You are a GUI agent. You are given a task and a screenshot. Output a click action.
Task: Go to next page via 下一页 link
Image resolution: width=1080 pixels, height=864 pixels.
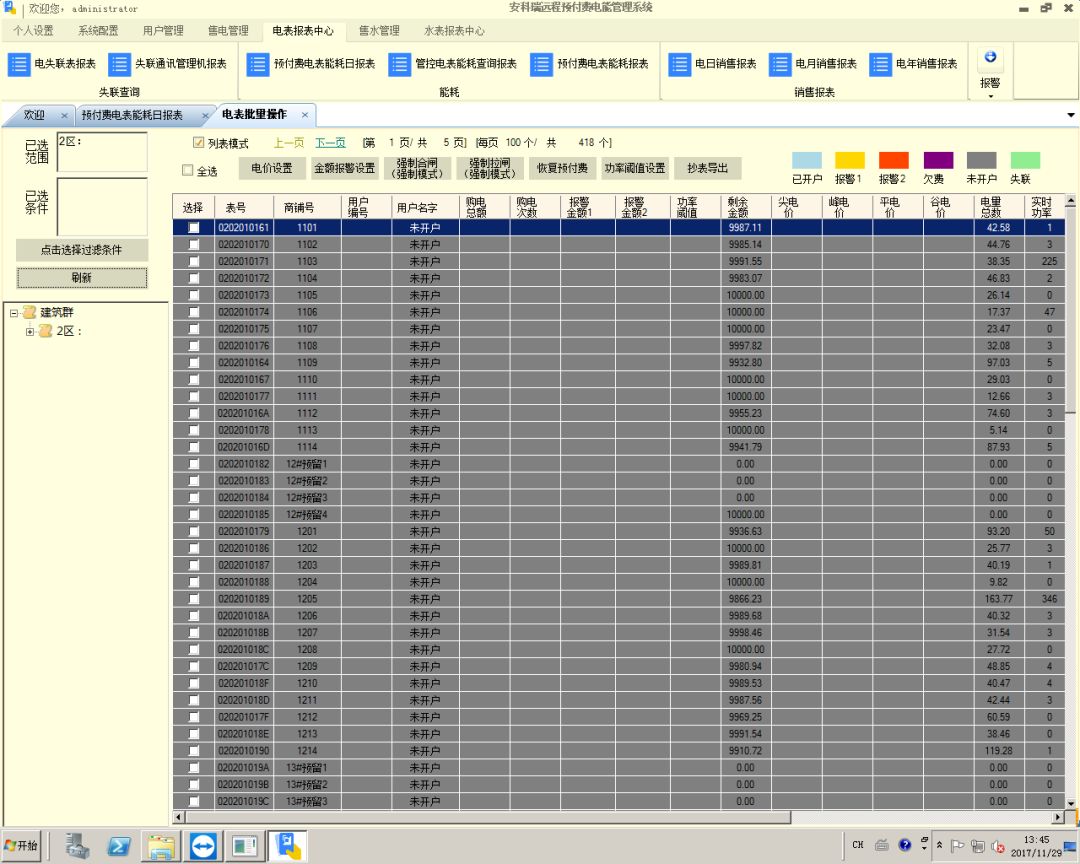click(x=331, y=143)
